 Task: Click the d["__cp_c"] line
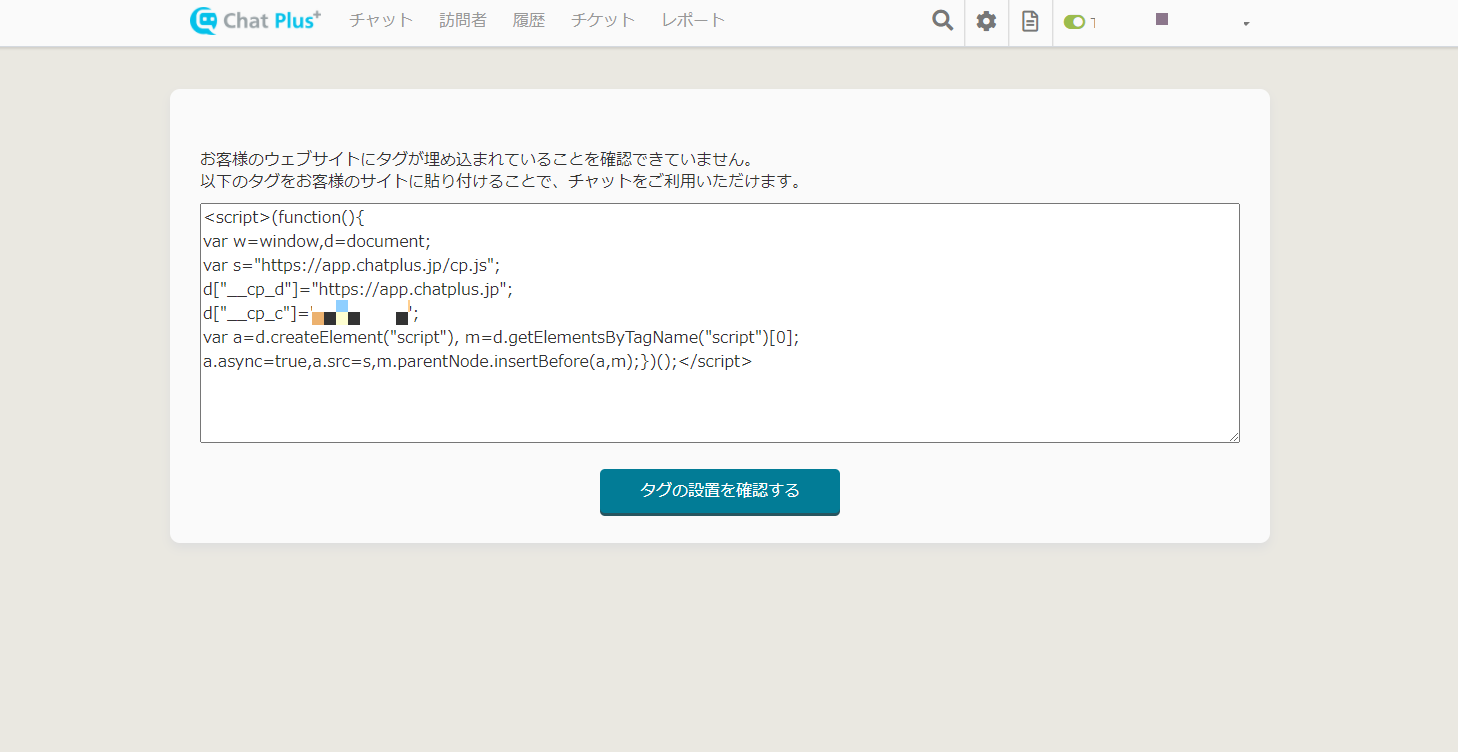[x=311, y=313]
